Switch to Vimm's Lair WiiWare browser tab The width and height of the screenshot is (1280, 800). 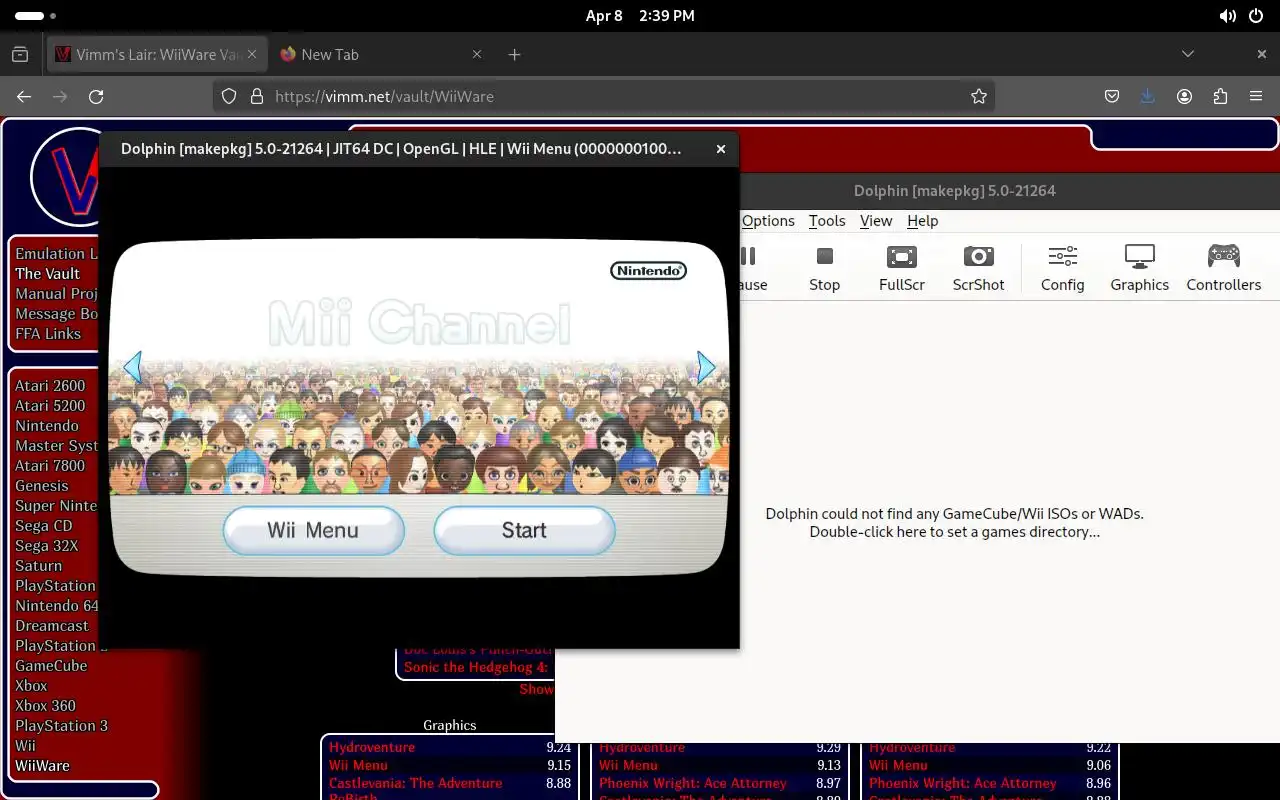157,54
